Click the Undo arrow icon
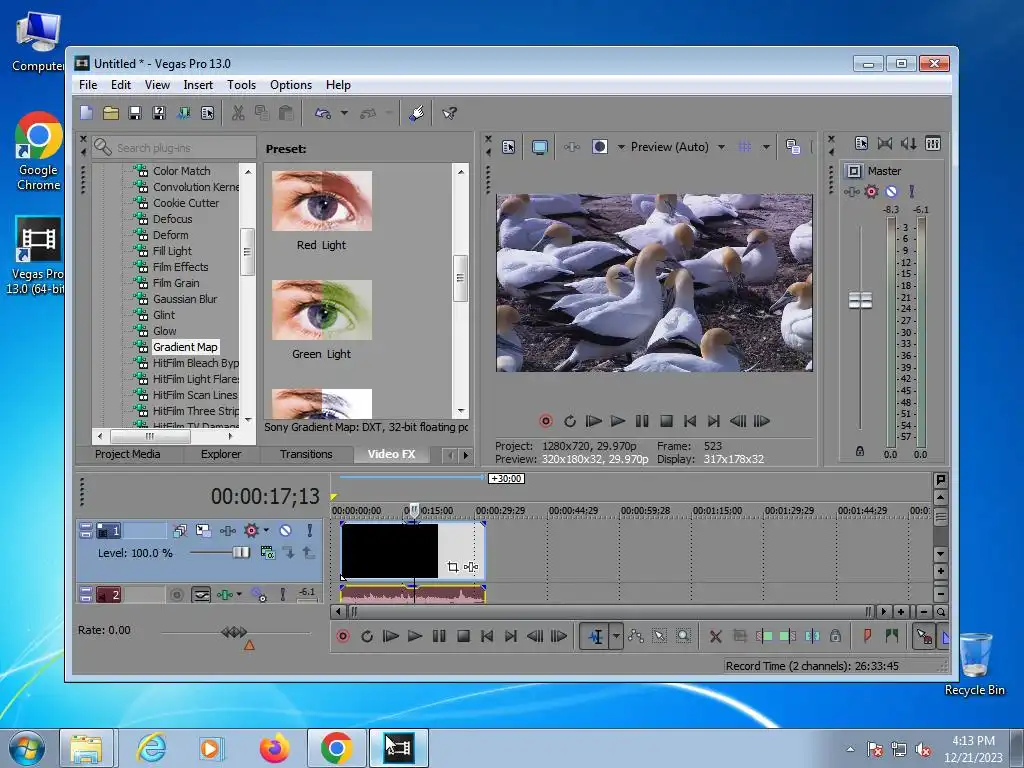 tap(323, 113)
